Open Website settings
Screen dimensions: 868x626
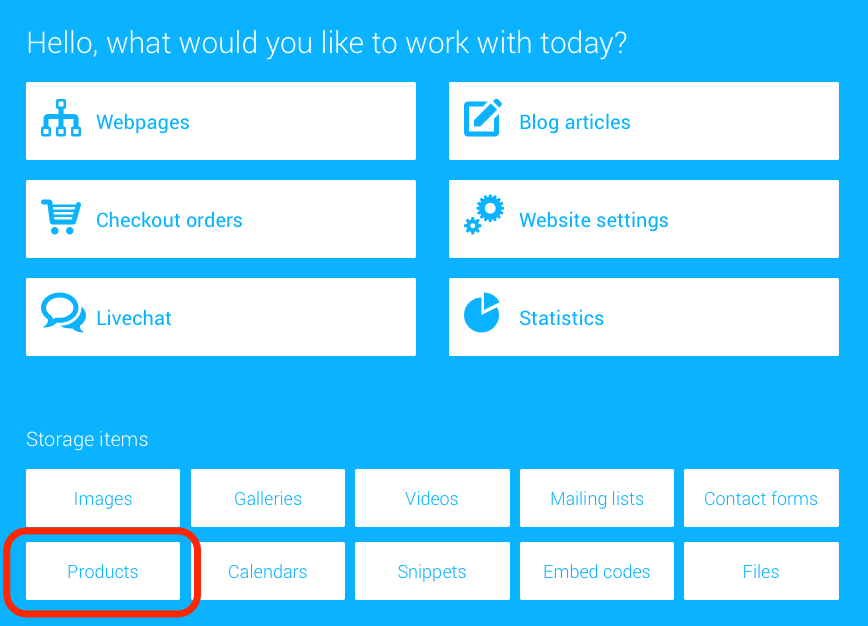click(644, 219)
